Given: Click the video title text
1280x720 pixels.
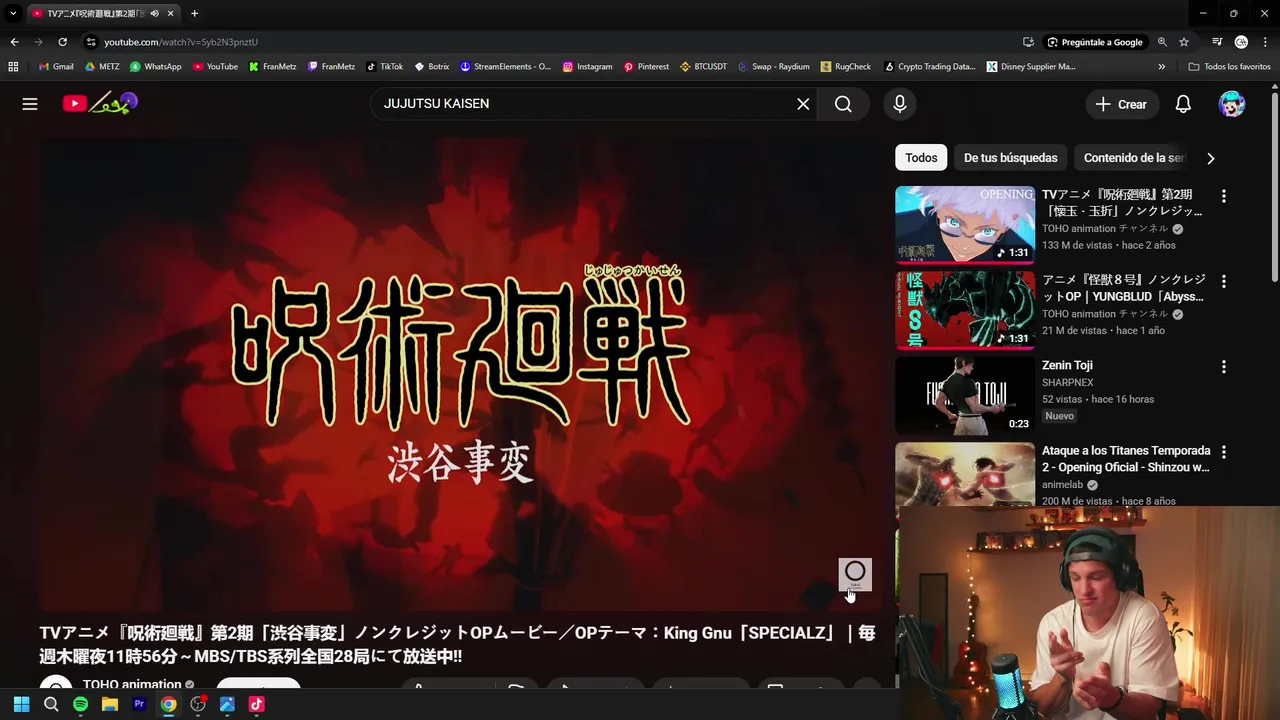Looking at the screenshot, I should pyautogui.click(x=457, y=645).
